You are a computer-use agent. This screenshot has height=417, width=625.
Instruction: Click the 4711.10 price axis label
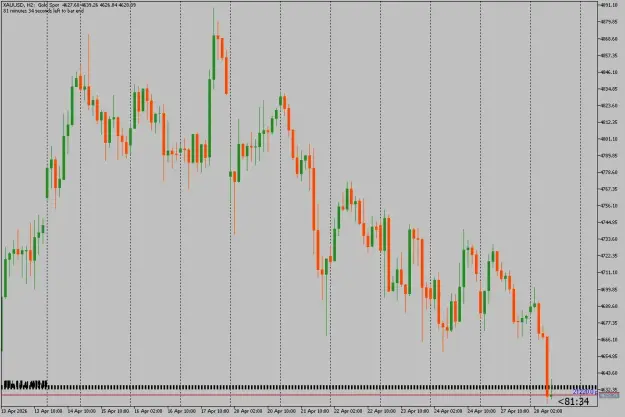[609, 272]
